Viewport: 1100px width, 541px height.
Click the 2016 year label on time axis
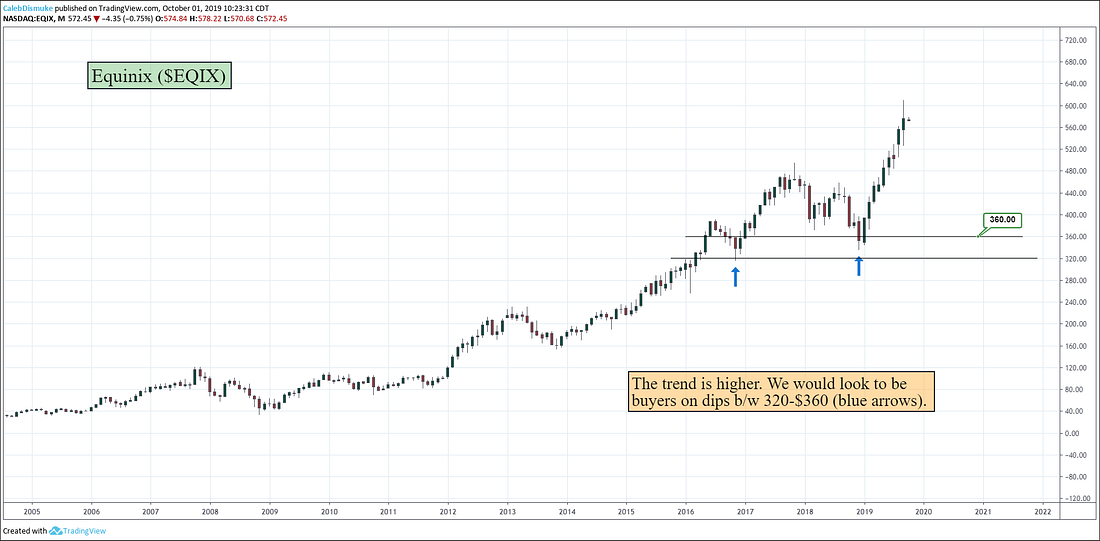(685, 513)
